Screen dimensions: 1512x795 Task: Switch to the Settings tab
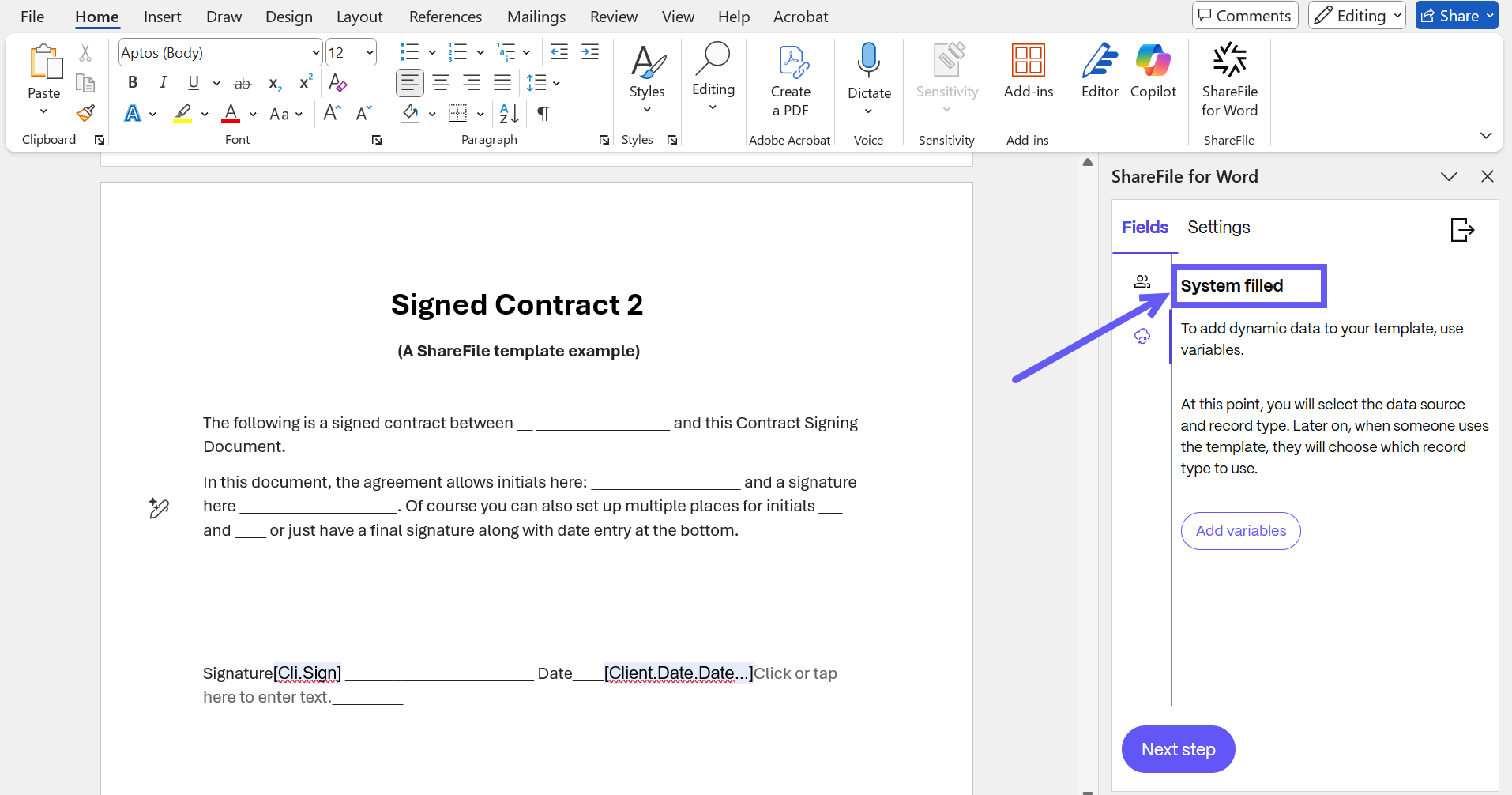tap(1218, 228)
